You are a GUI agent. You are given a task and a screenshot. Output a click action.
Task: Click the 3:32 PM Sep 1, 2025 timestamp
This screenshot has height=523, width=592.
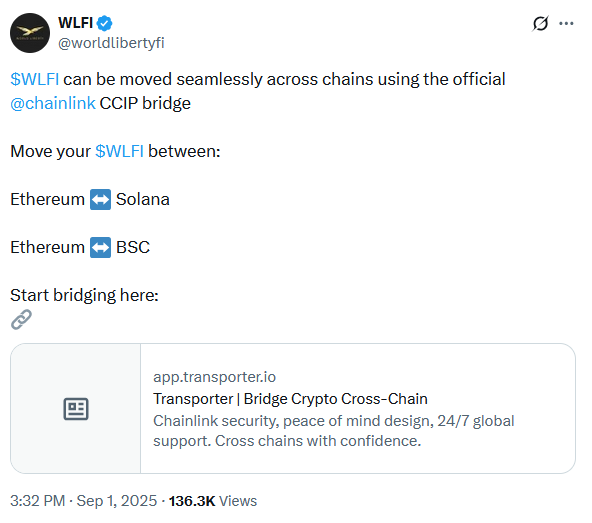coord(83,501)
